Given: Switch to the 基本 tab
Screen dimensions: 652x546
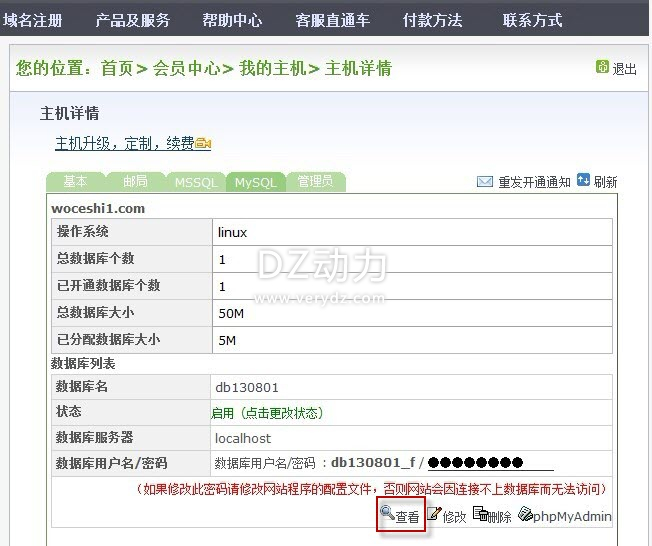Looking at the screenshot, I should tap(75, 182).
